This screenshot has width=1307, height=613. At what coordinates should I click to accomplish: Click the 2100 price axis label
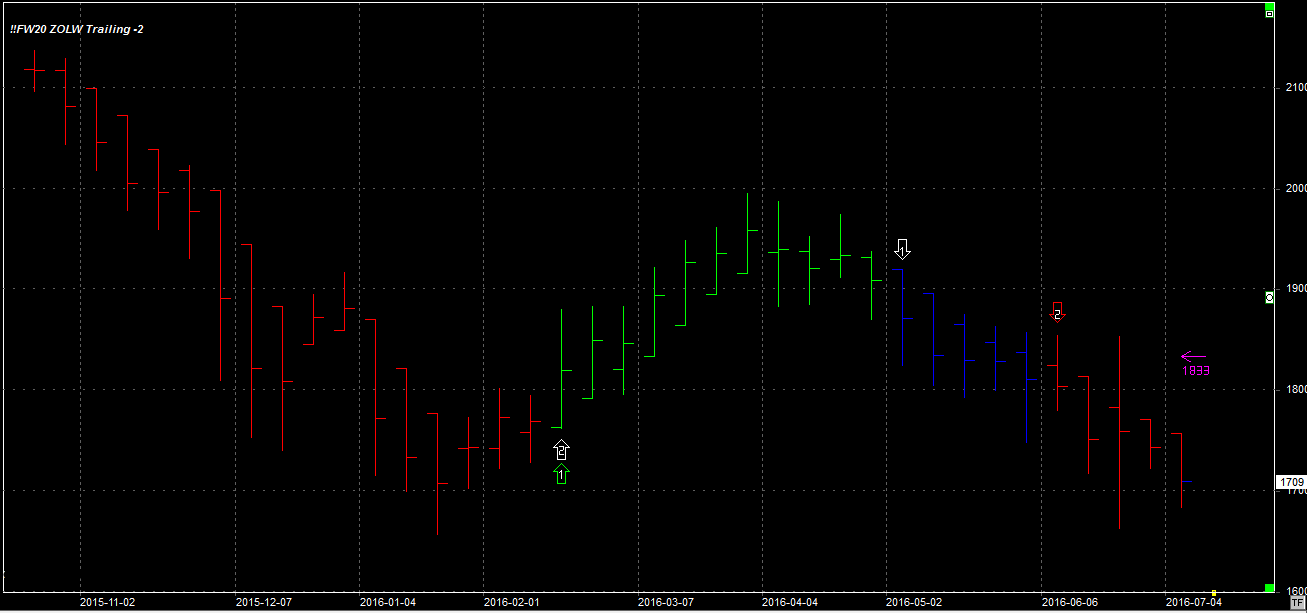coord(1294,88)
